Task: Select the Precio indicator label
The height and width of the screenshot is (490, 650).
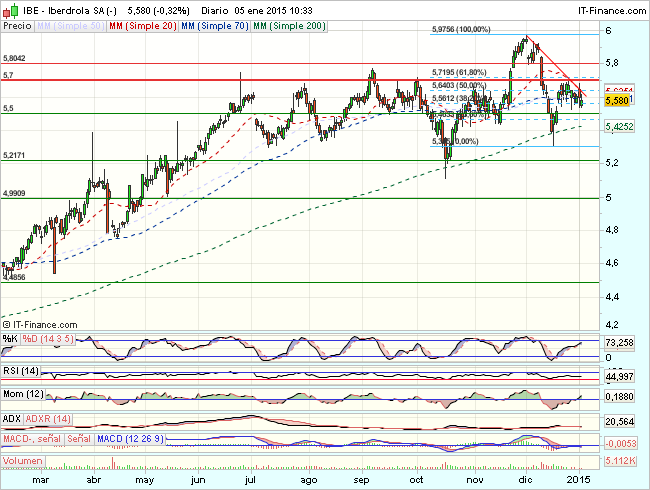Action: pos(17,26)
